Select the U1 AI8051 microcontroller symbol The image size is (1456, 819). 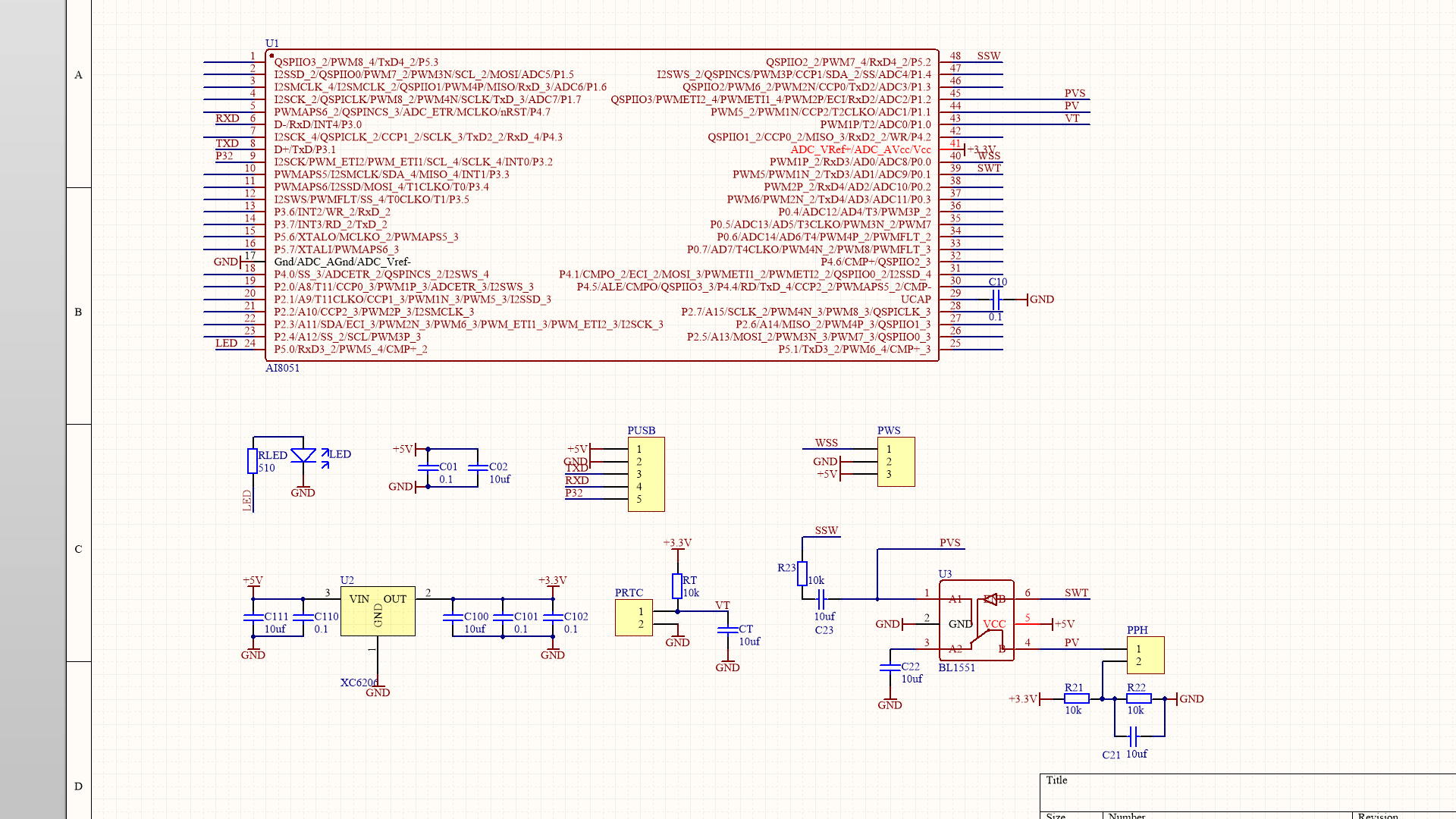(602, 205)
